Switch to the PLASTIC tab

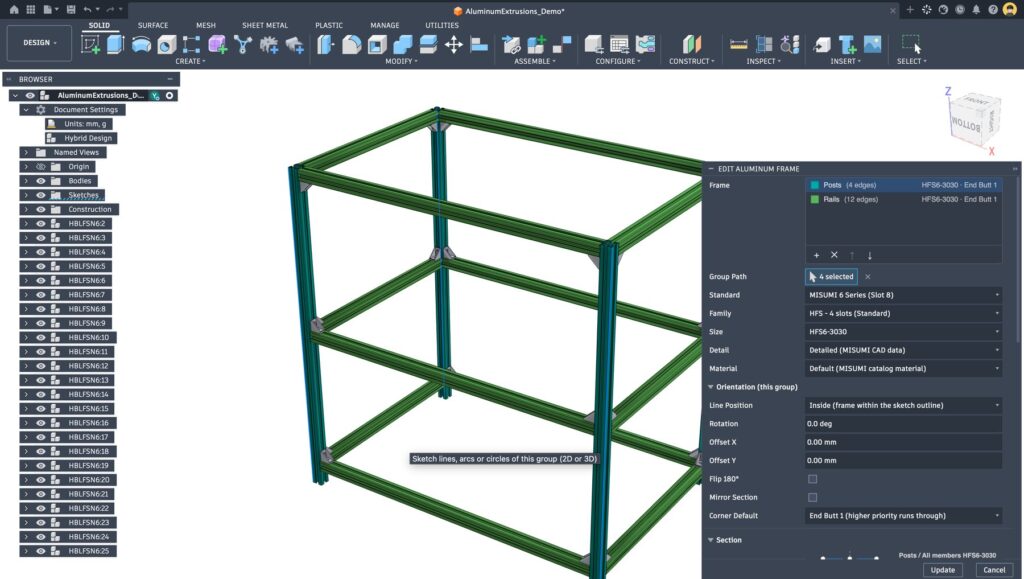328,25
